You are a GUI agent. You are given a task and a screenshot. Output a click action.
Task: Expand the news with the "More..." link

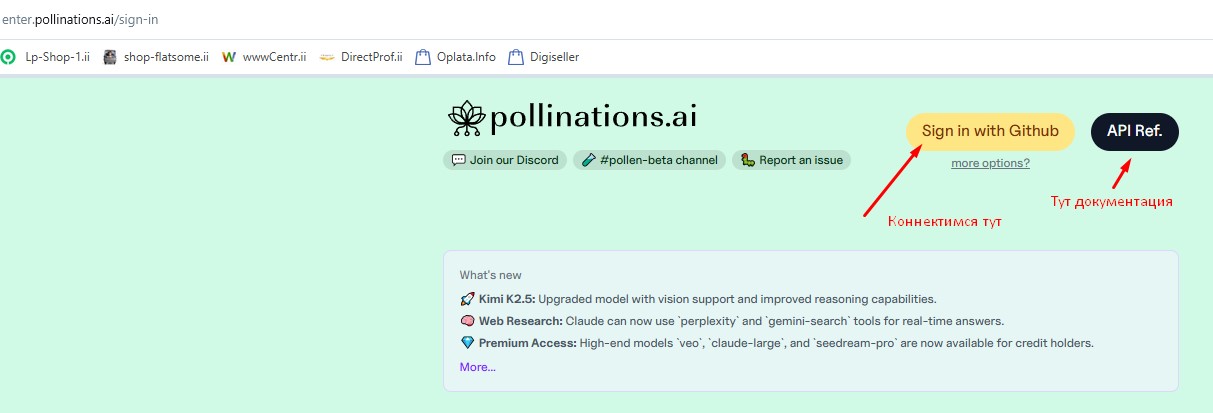[x=477, y=367]
